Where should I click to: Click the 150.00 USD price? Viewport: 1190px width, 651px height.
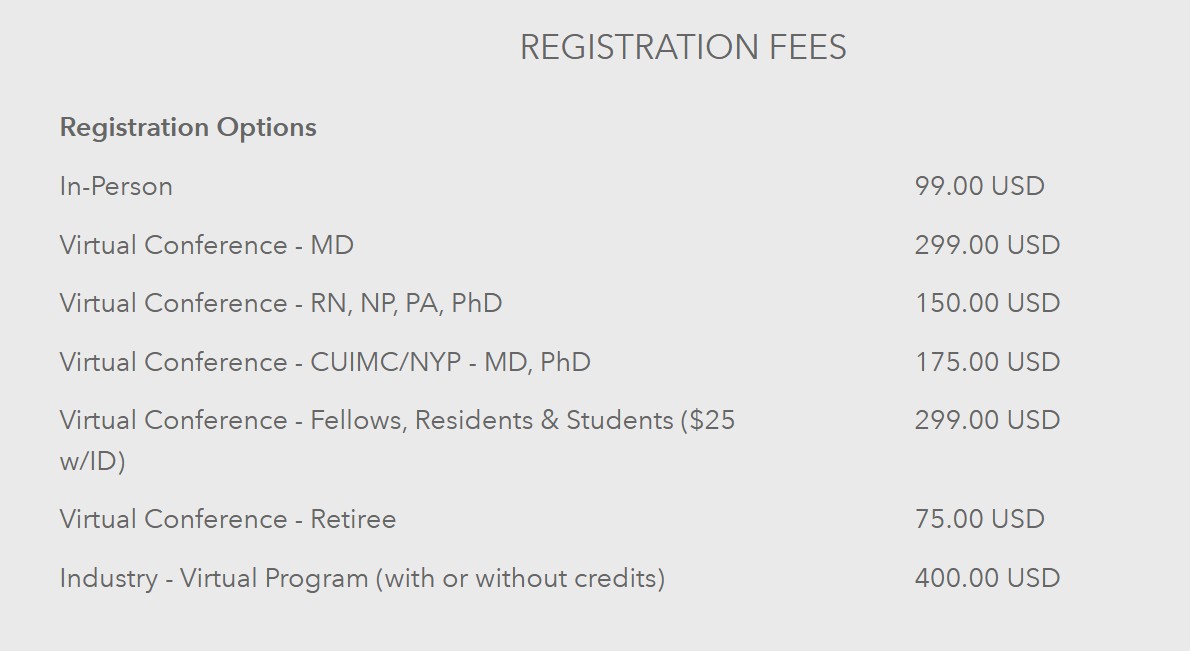[x=987, y=304]
